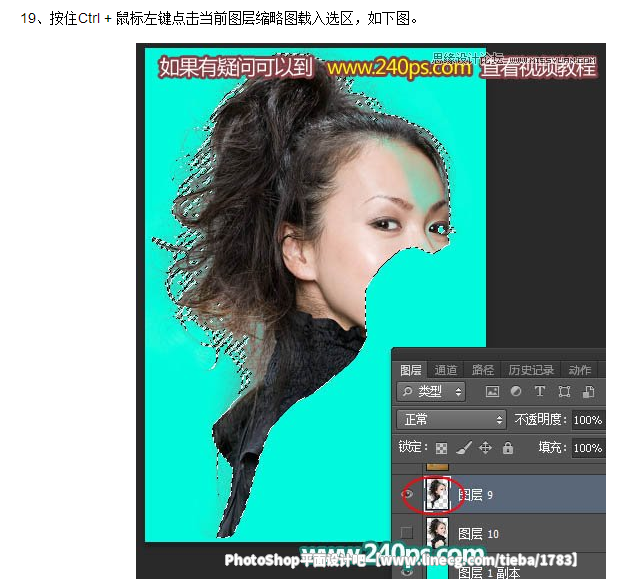The width and height of the screenshot is (633, 579).
Task: Lock layer position move icon
Action: (x=485, y=448)
